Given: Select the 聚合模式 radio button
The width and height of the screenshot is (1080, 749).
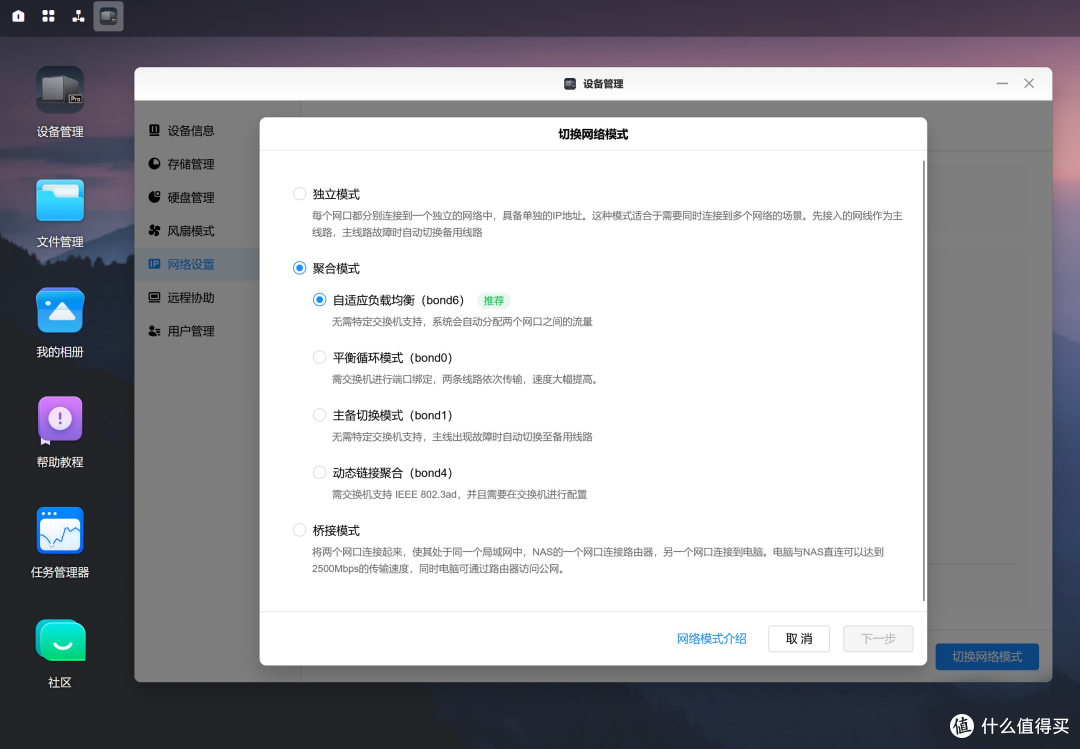Looking at the screenshot, I should (x=299, y=267).
